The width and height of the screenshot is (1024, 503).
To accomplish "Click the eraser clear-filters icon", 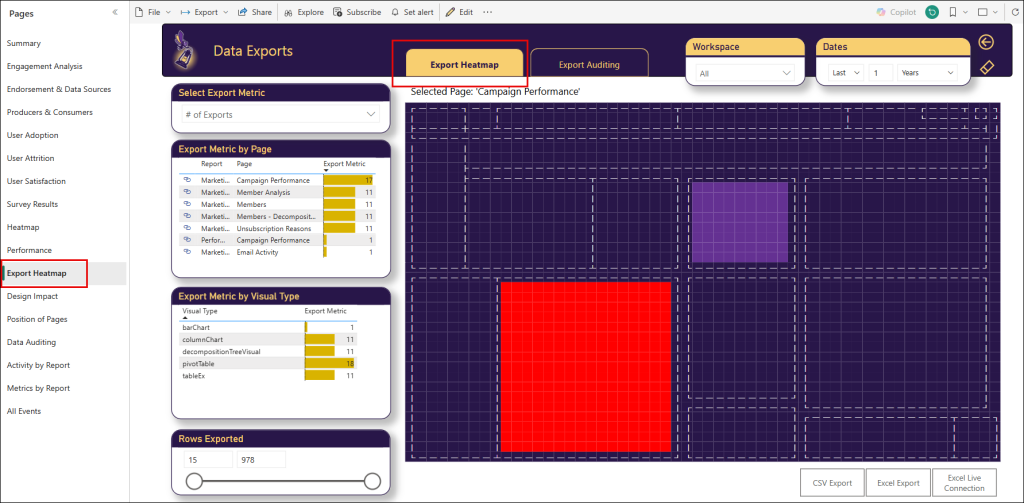I will pos(986,67).
